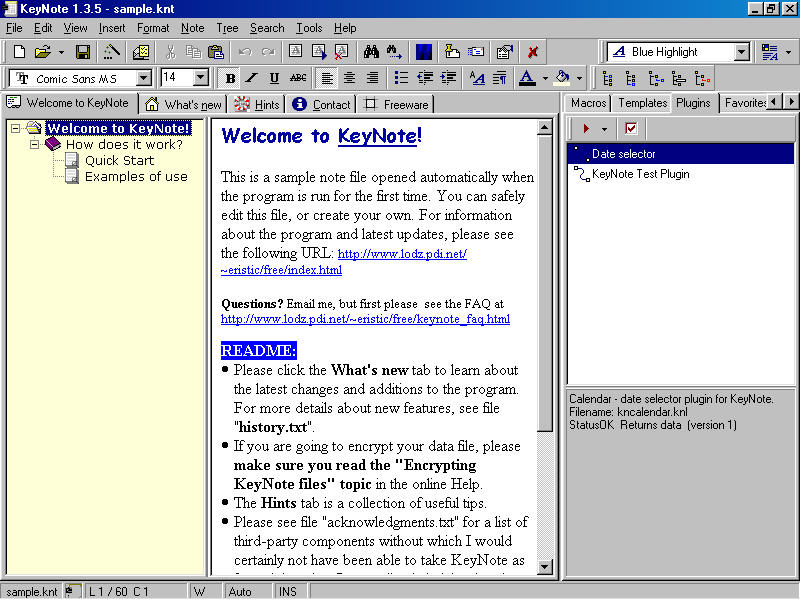800x600 pixels.
Task: Open Find with the binoculars icon
Action: (371, 52)
